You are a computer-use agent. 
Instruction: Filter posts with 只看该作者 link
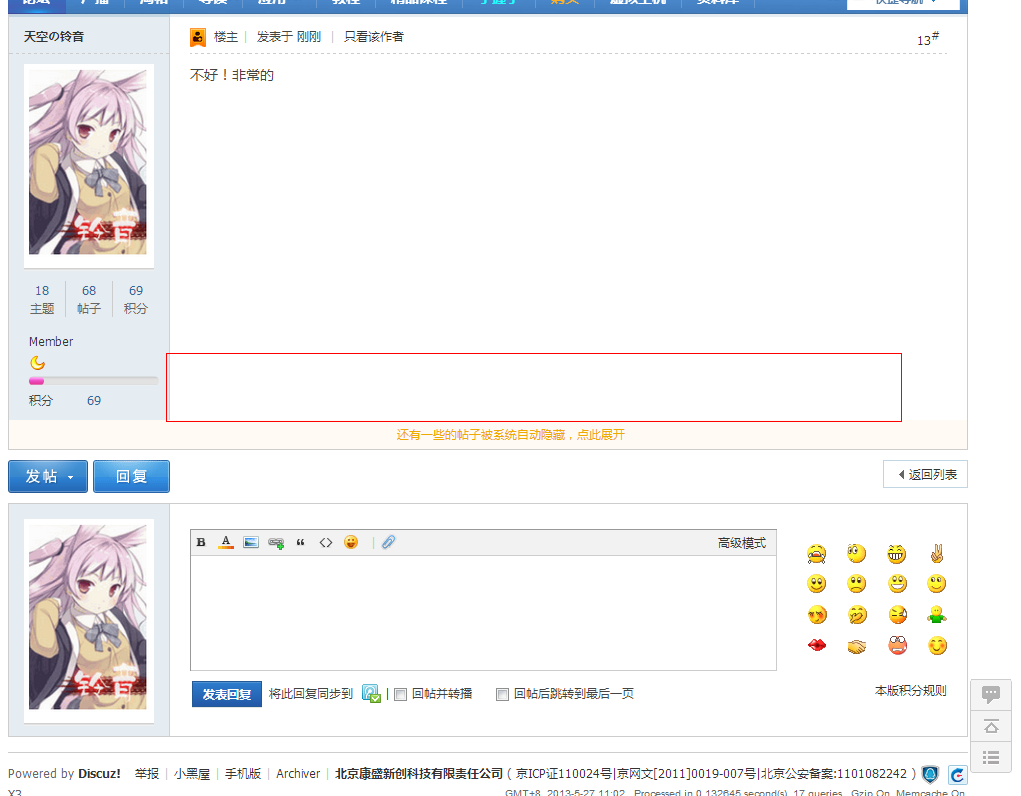point(374,36)
